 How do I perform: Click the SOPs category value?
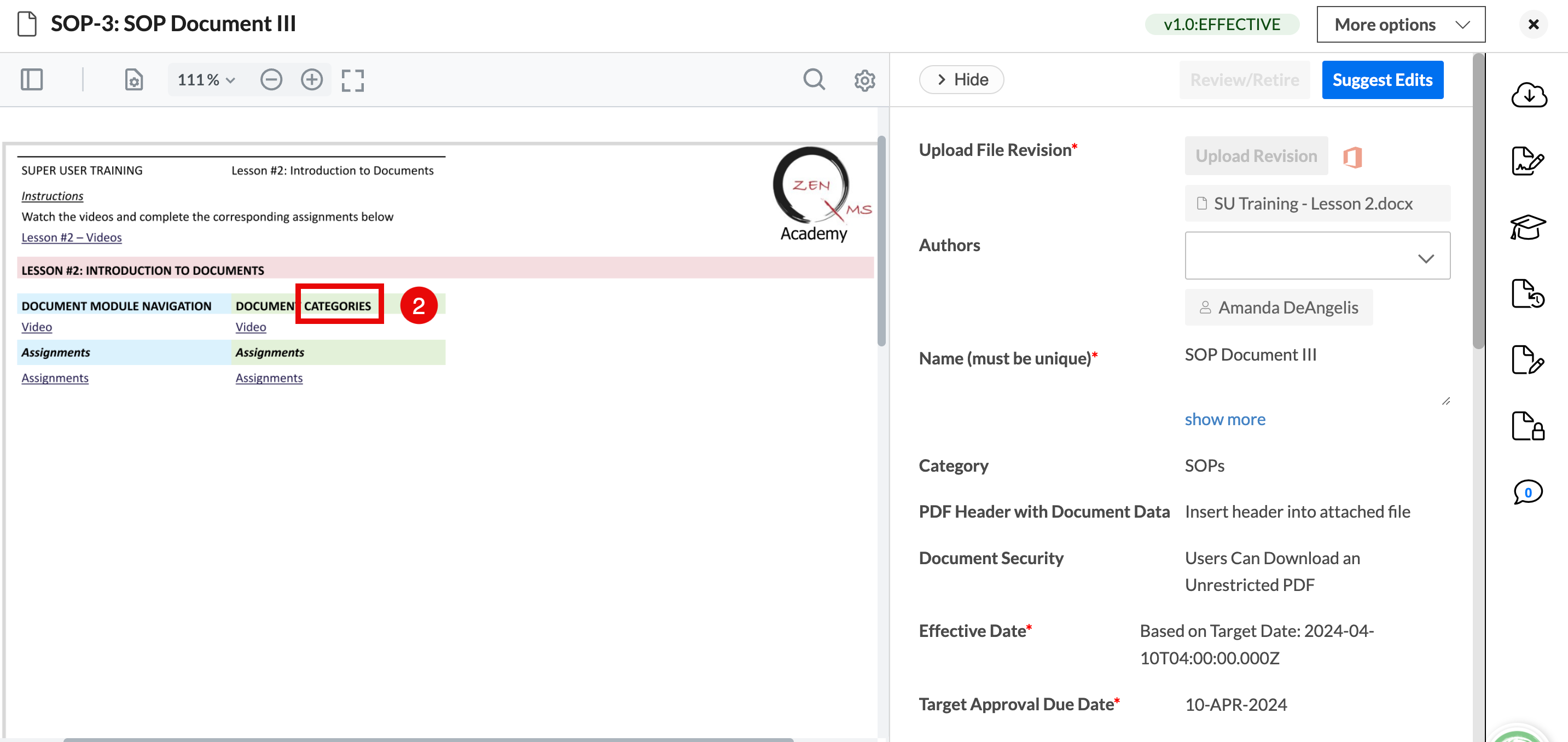click(x=1204, y=466)
